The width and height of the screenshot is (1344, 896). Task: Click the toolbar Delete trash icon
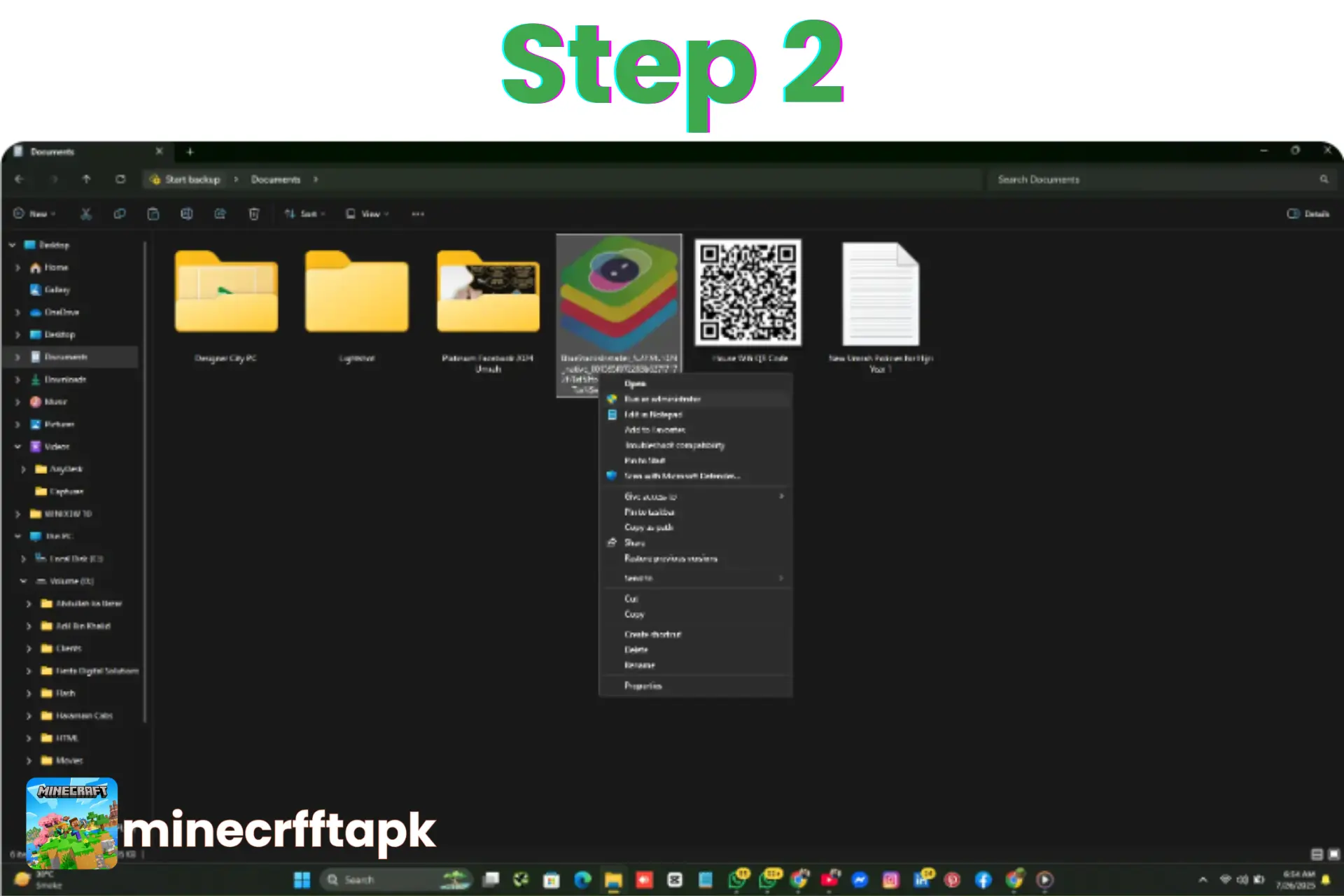(254, 213)
